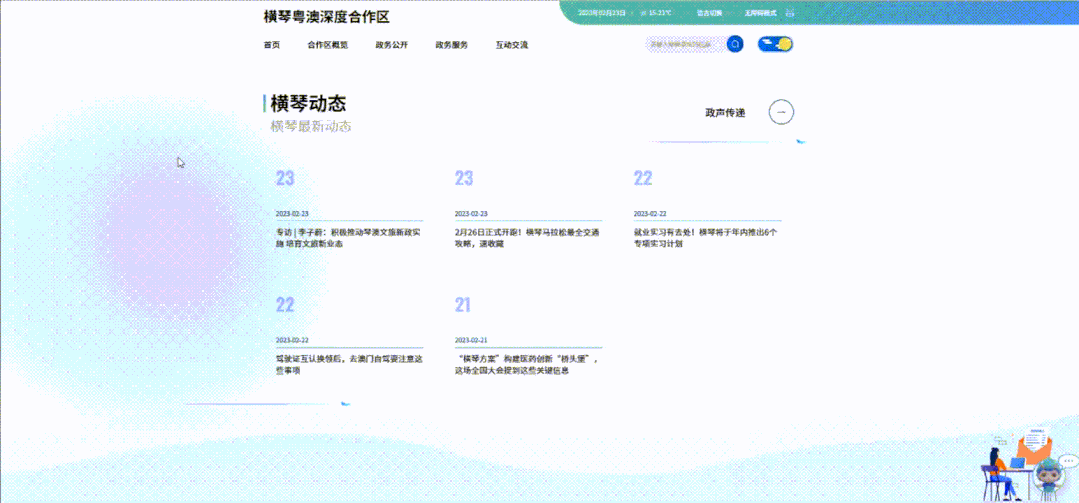
Task: Click the weather icon beside 15-23℃
Action: point(643,13)
